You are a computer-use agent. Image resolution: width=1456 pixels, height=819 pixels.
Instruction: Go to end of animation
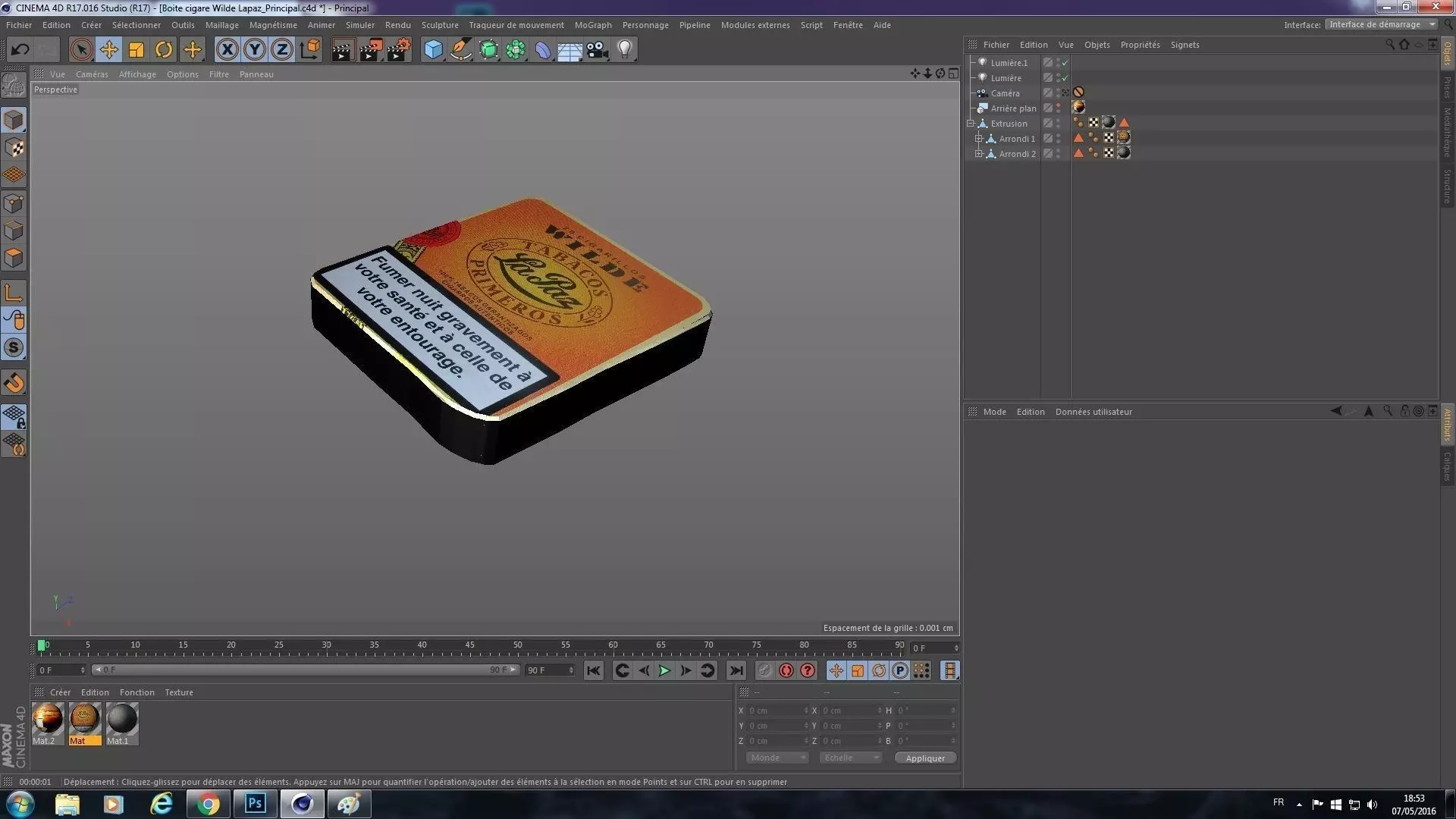click(x=736, y=670)
